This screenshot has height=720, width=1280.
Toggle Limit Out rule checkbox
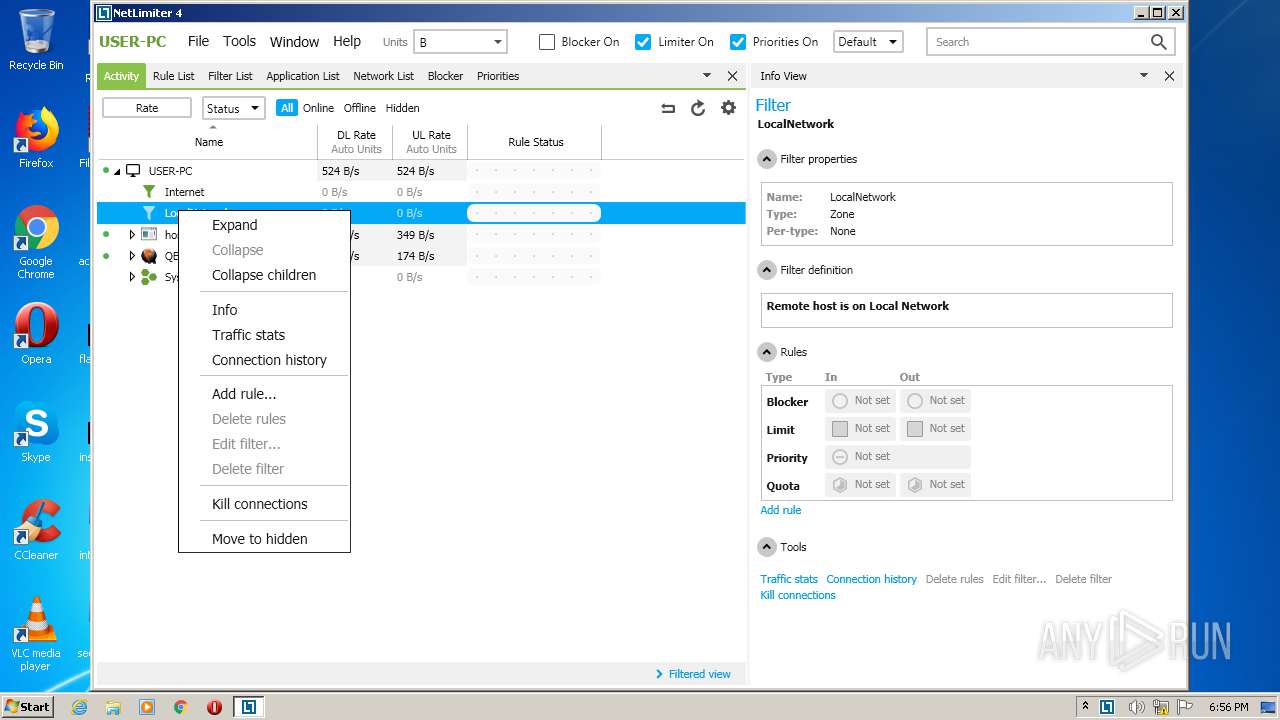915,429
